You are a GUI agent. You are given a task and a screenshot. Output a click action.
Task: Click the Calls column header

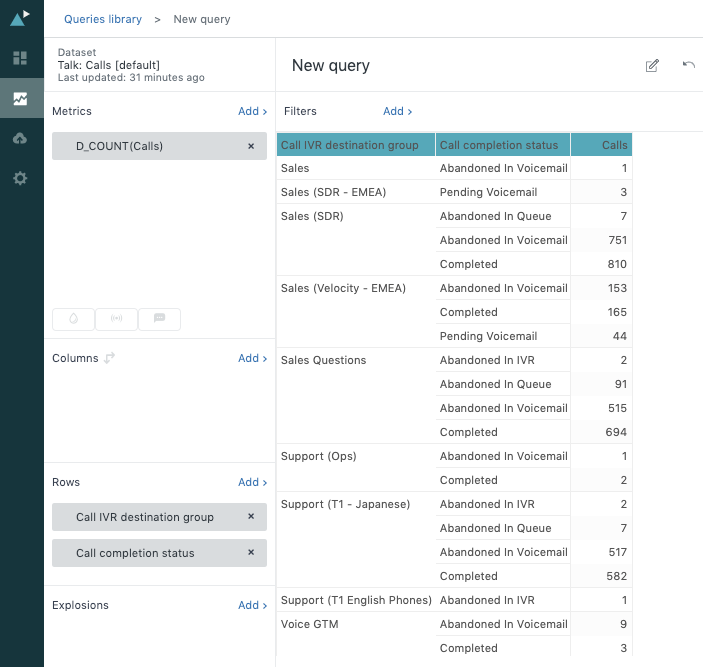[x=602, y=145]
